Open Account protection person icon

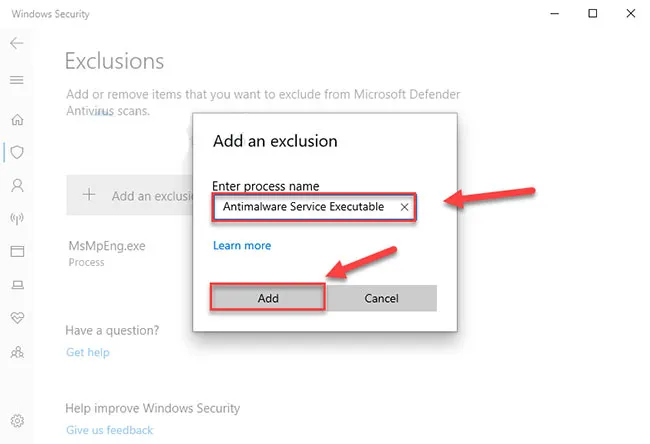[16, 185]
